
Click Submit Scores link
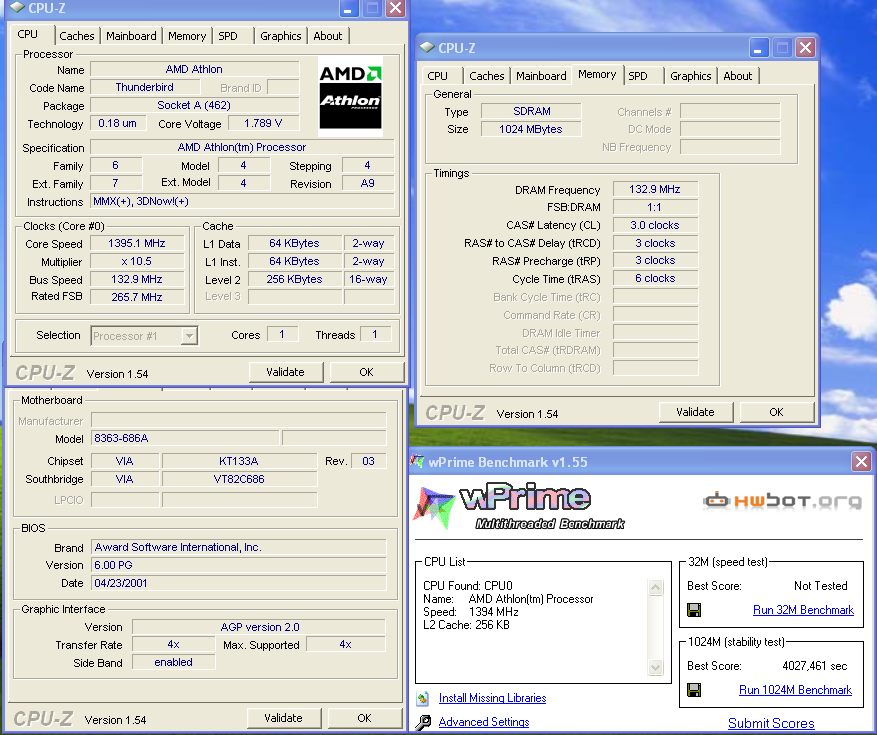pos(771,723)
